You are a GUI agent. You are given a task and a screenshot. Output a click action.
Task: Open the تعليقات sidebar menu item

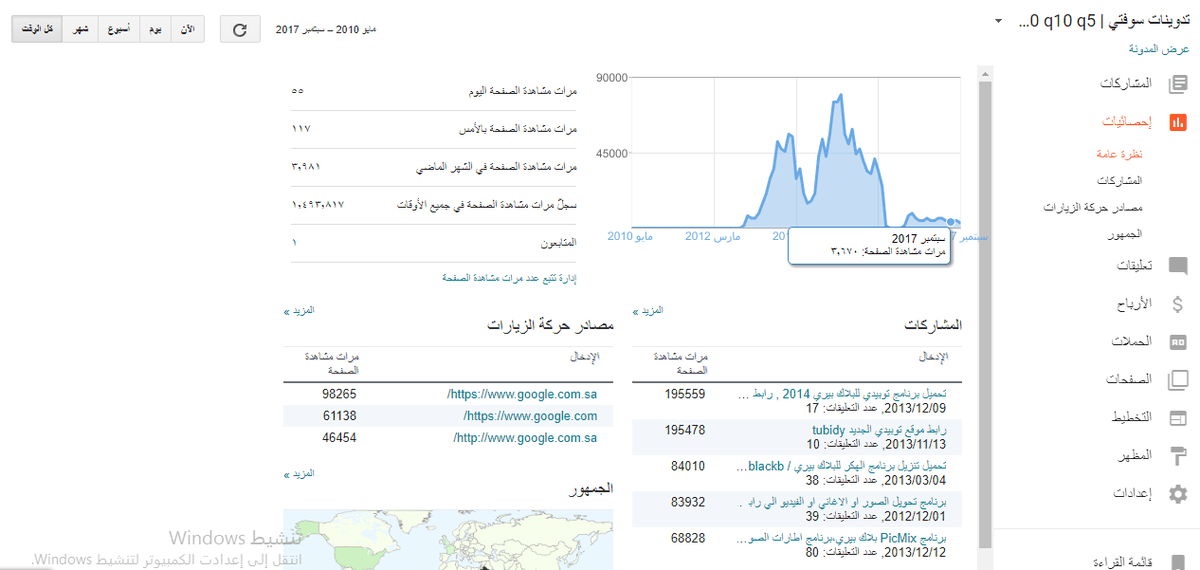1134,266
